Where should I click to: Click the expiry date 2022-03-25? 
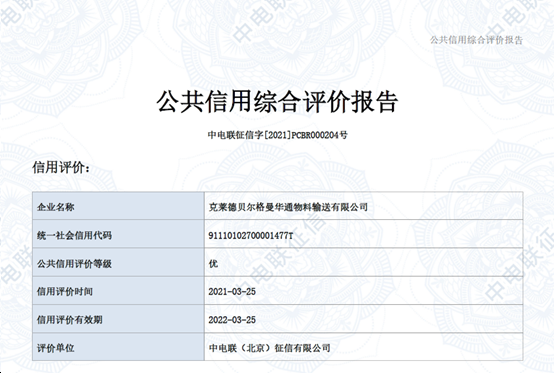232,320
